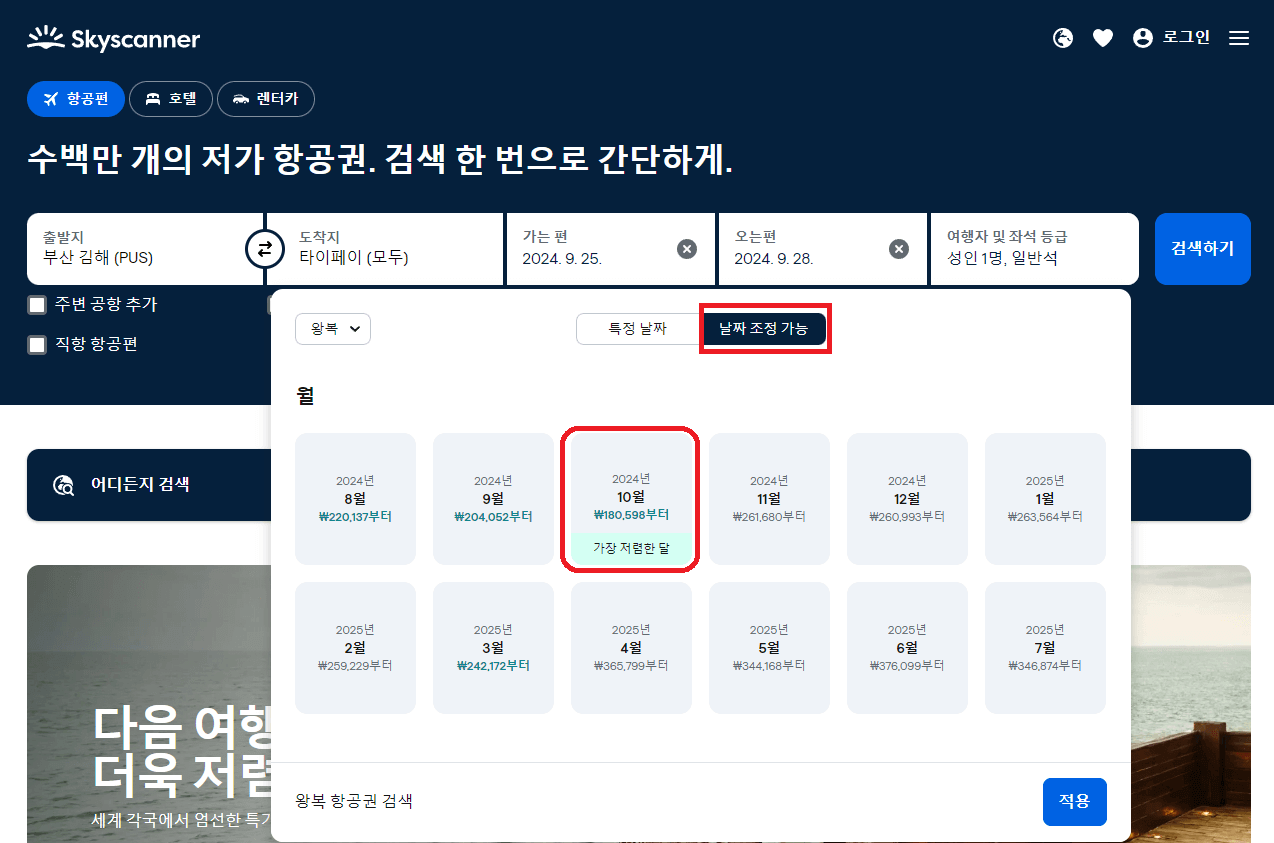Switch to the 호텔 tab
The height and width of the screenshot is (843, 1274).
170,99
